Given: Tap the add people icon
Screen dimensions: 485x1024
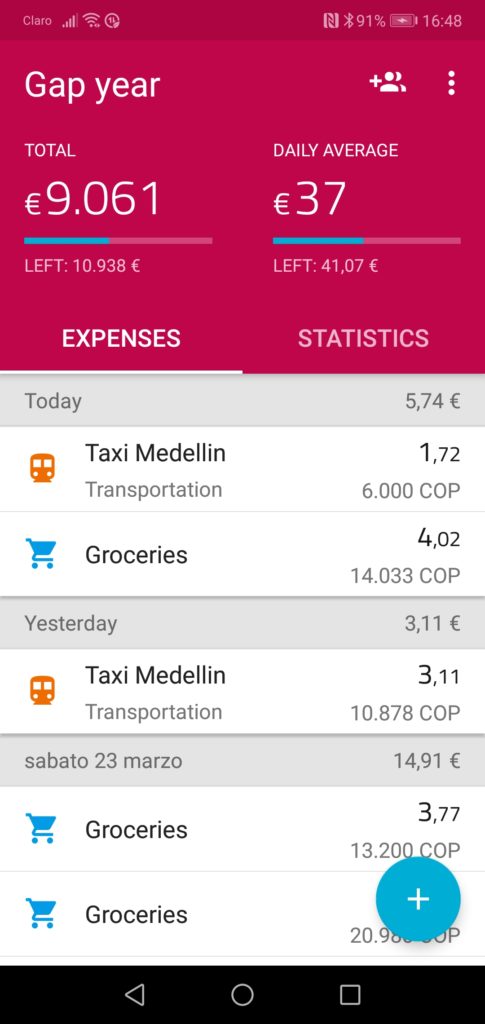Looking at the screenshot, I should coord(388,83).
